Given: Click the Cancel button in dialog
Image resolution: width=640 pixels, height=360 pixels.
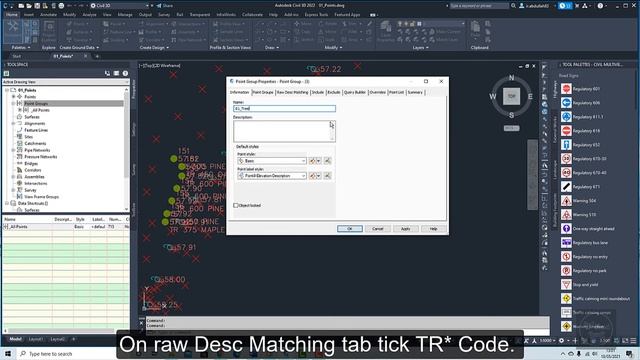Looking at the screenshot, I should pos(378,229).
